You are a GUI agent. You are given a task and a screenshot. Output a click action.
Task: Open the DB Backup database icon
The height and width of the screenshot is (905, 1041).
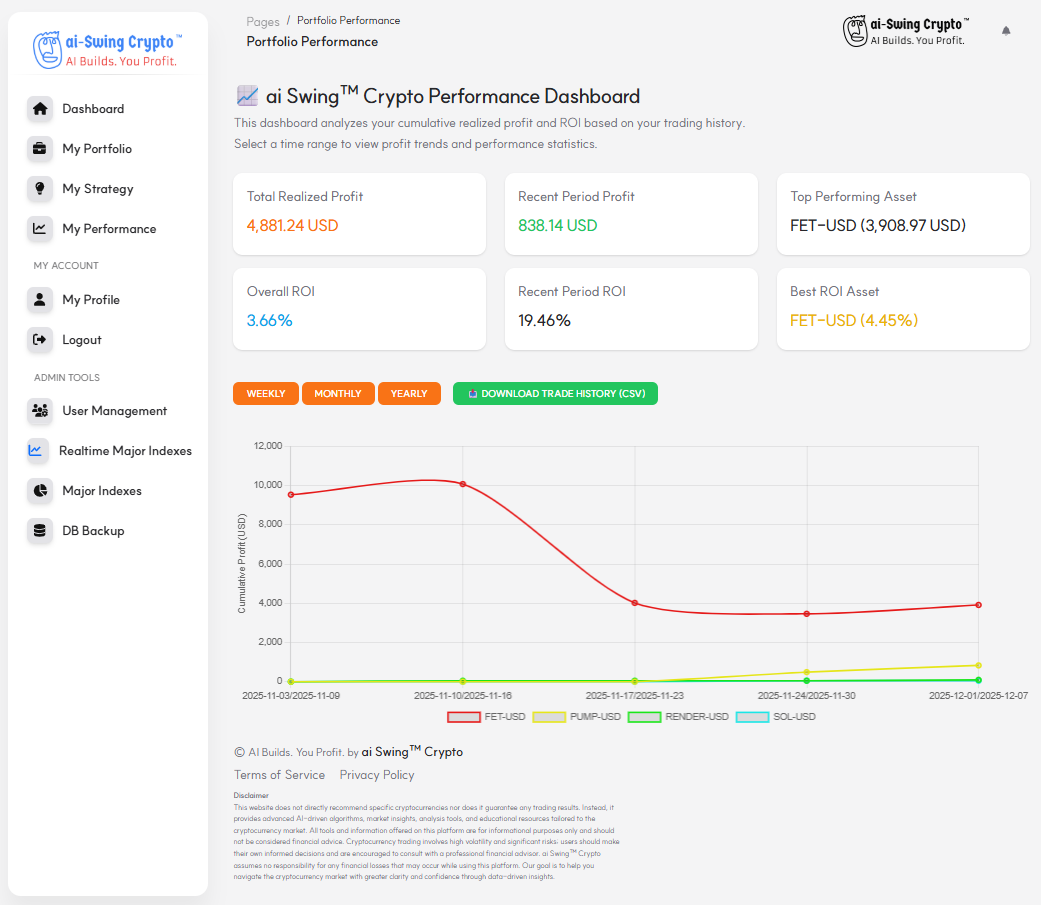click(x=41, y=531)
